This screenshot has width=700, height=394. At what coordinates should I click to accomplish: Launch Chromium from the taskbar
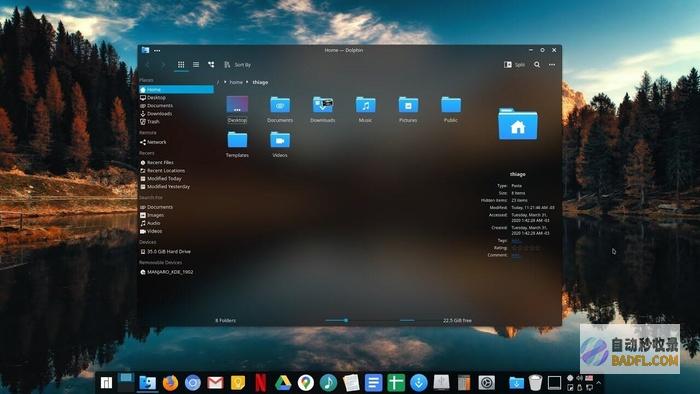pyautogui.click(x=193, y=383)
